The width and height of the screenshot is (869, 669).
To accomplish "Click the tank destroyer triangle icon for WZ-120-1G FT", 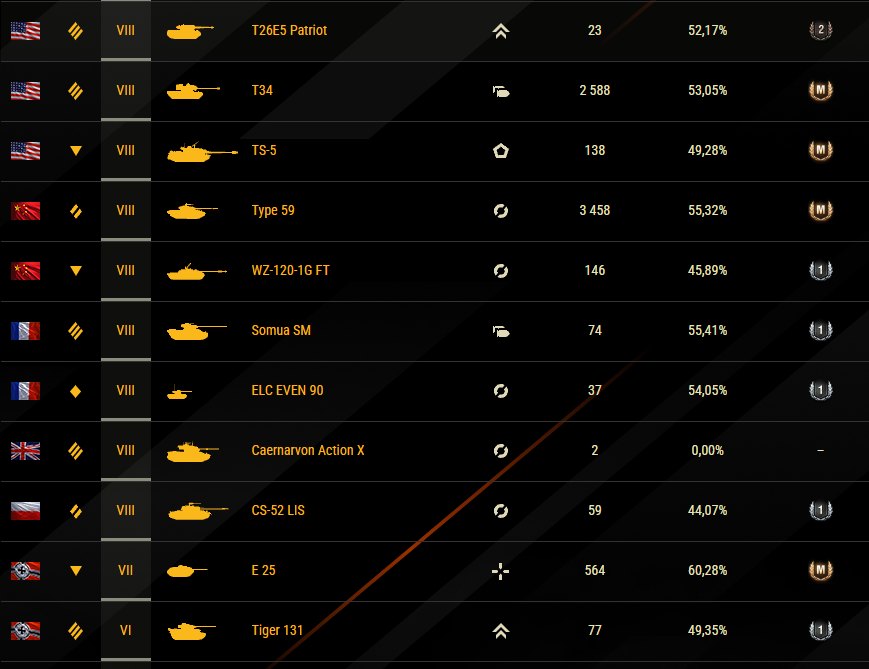I will [76, 270].
